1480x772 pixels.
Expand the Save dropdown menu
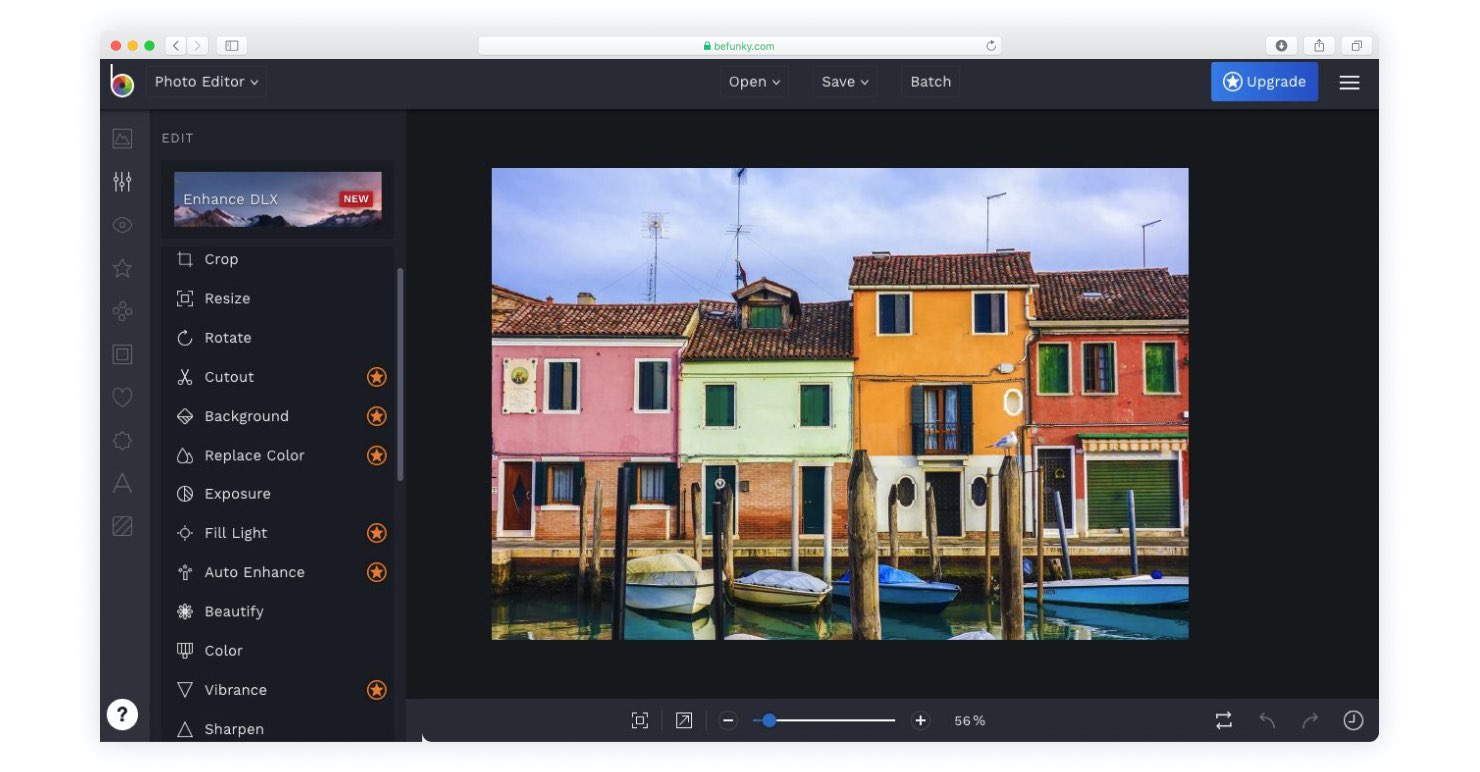845,82
